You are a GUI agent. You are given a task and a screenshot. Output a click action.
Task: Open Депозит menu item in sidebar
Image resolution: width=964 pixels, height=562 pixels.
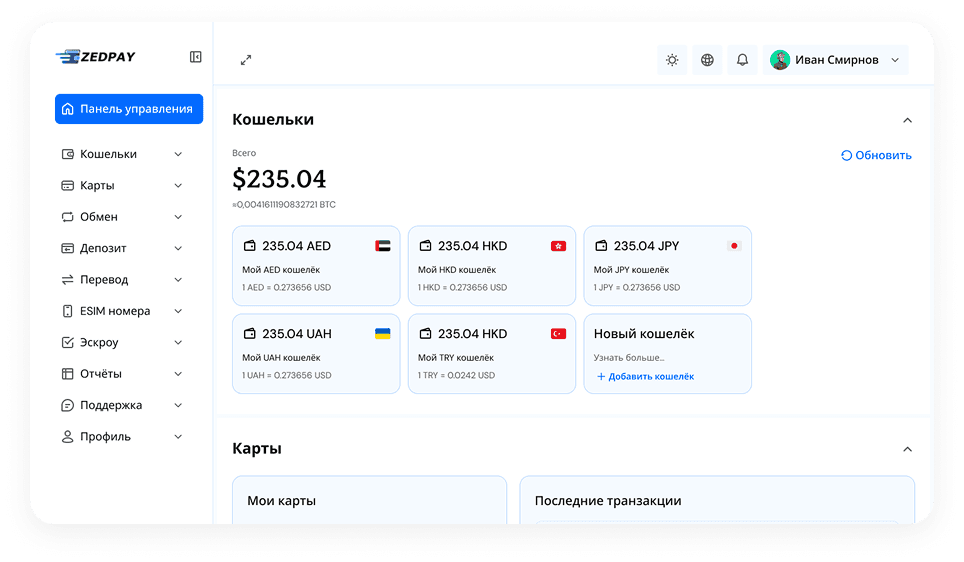(x=122, y=248)
